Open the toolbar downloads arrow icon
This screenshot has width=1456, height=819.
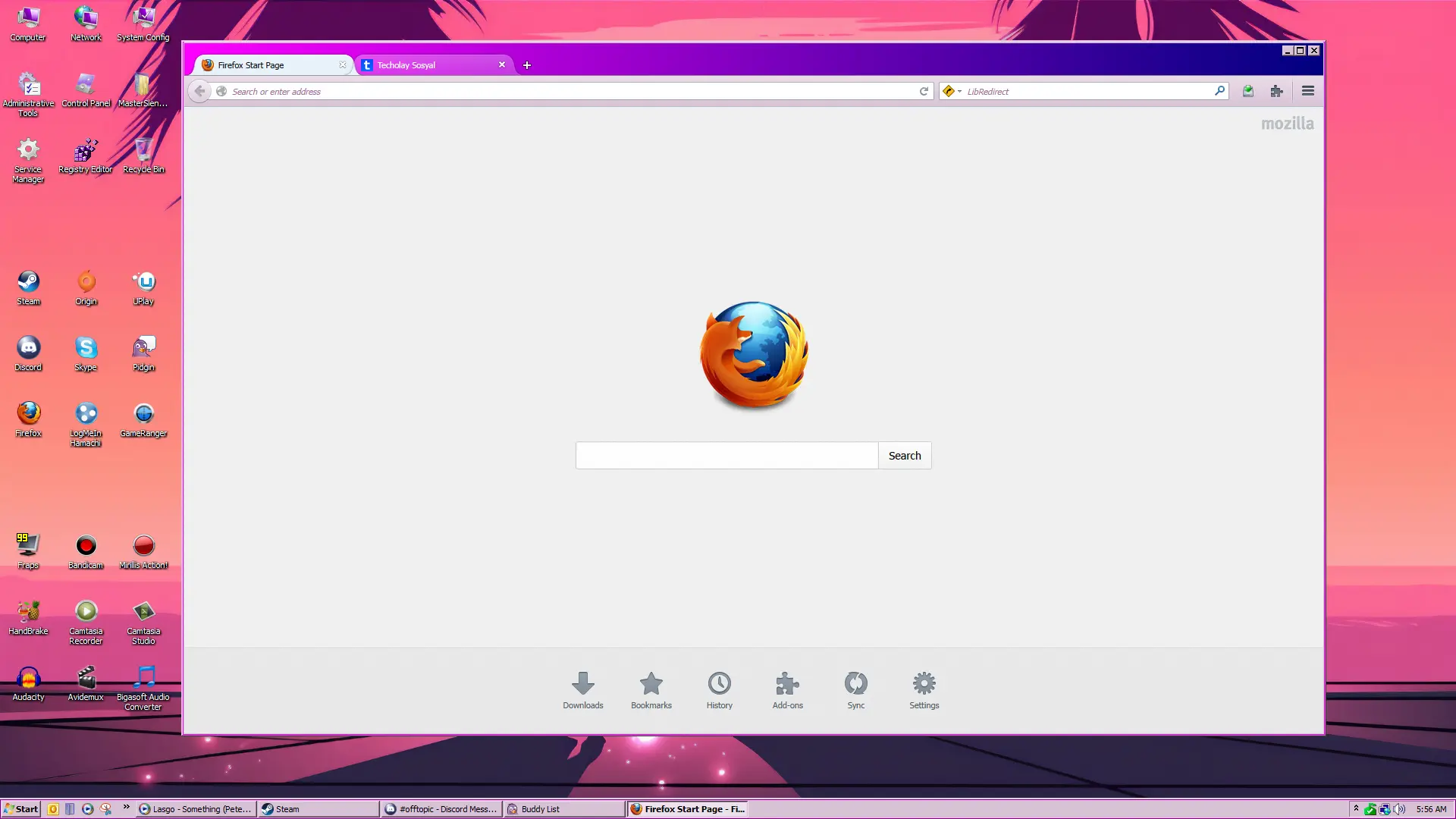pos(1248,91)
